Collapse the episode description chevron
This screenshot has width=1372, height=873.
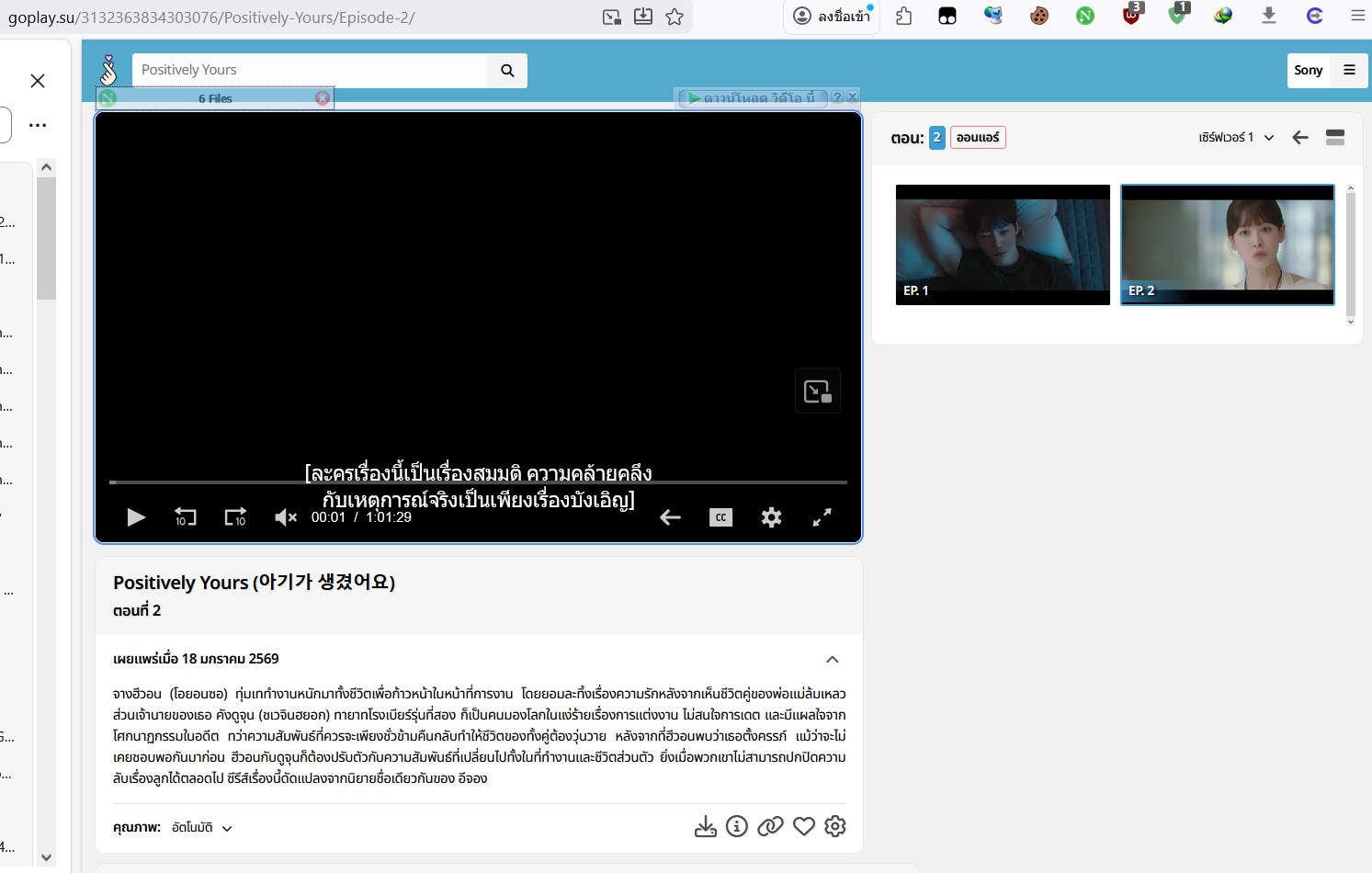832,659
